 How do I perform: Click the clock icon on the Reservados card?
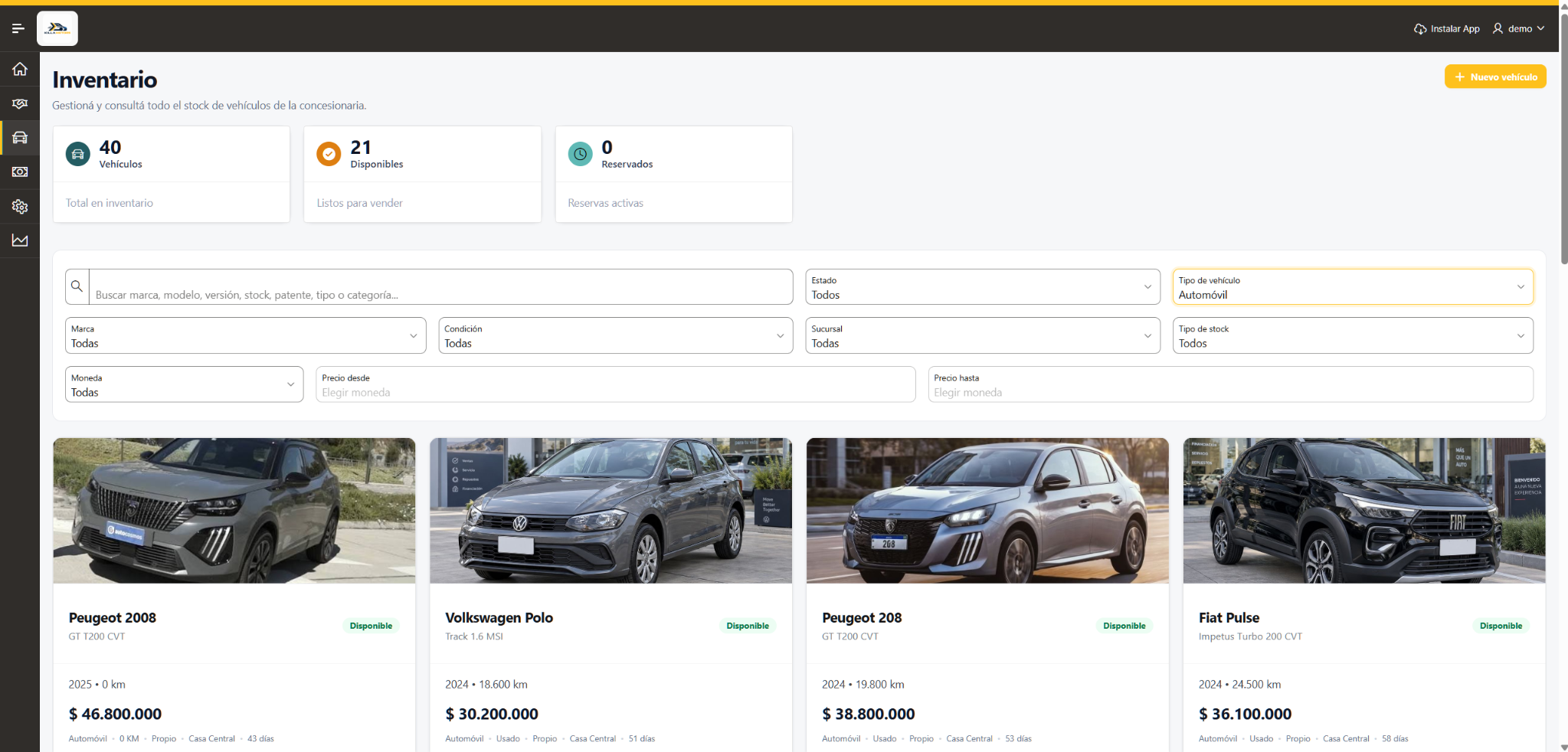click(x=580, y=154)
